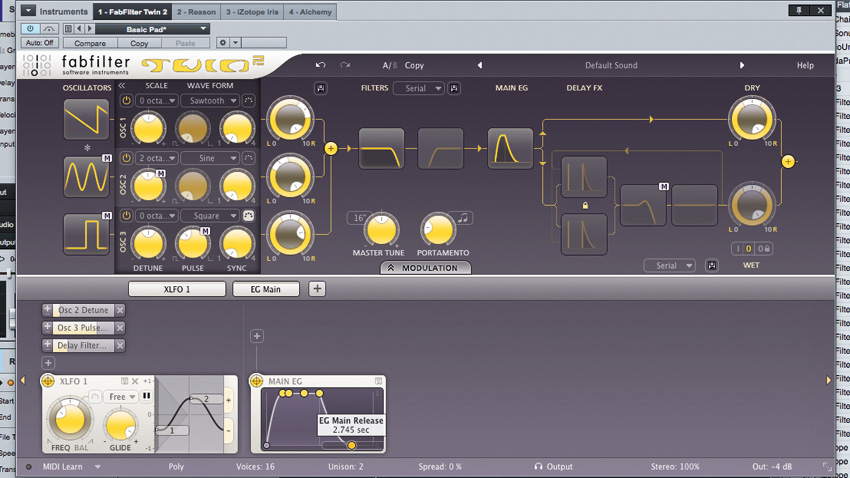Screen dimensions: 850x478
Task: Collapse the MODULATION section button
Action: (x=426, y=268)
